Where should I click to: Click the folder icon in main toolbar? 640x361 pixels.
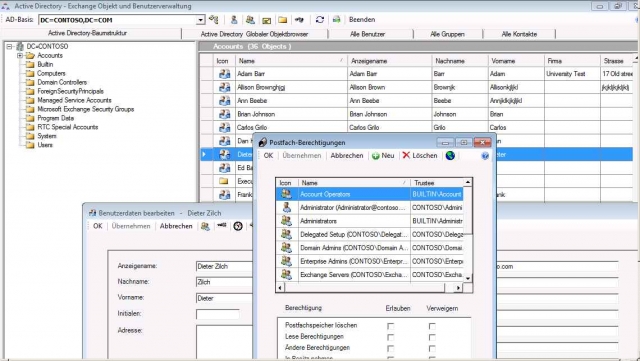pos(283,19)
